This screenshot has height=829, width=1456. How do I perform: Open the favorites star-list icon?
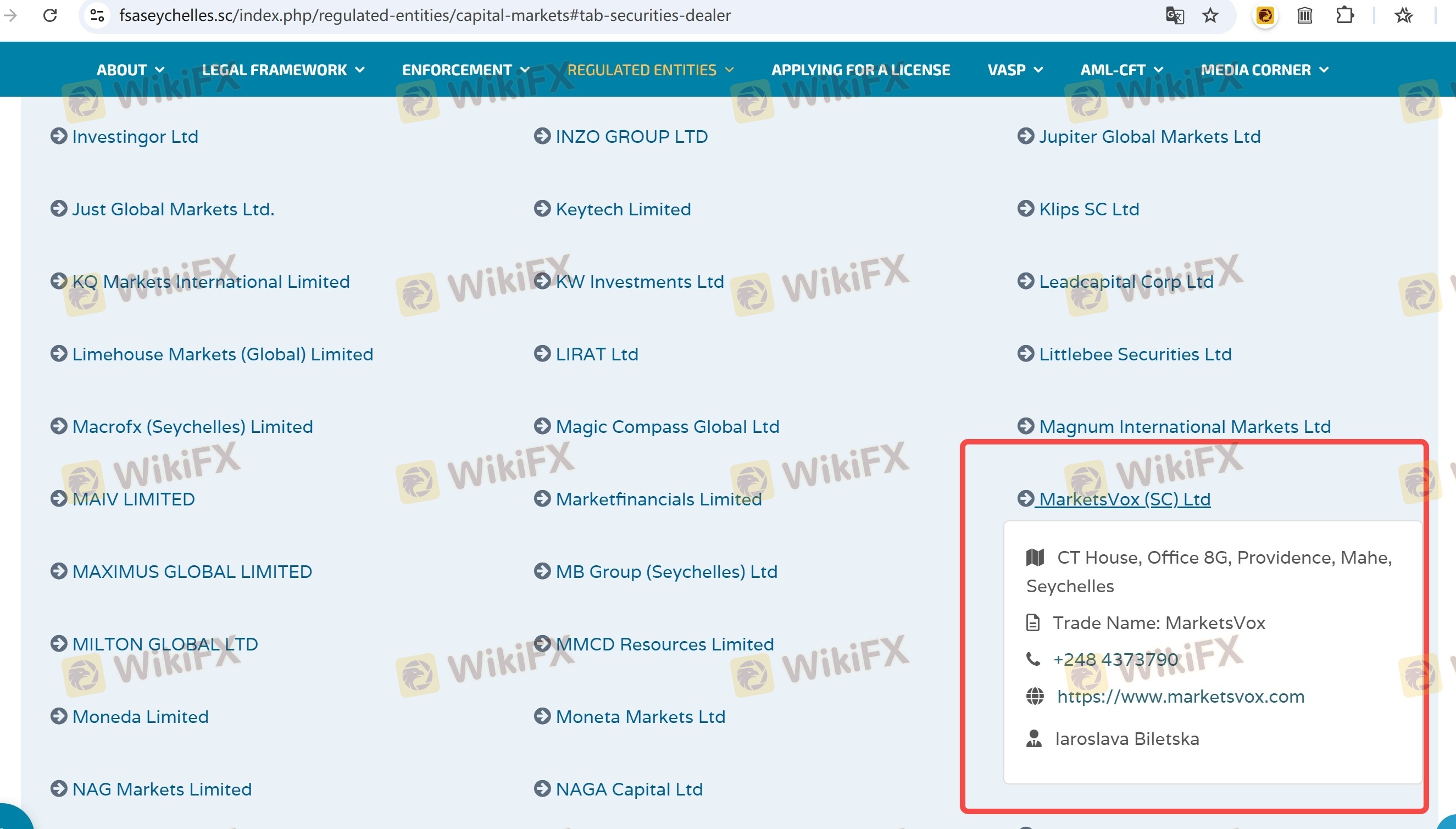point(1403,15)
